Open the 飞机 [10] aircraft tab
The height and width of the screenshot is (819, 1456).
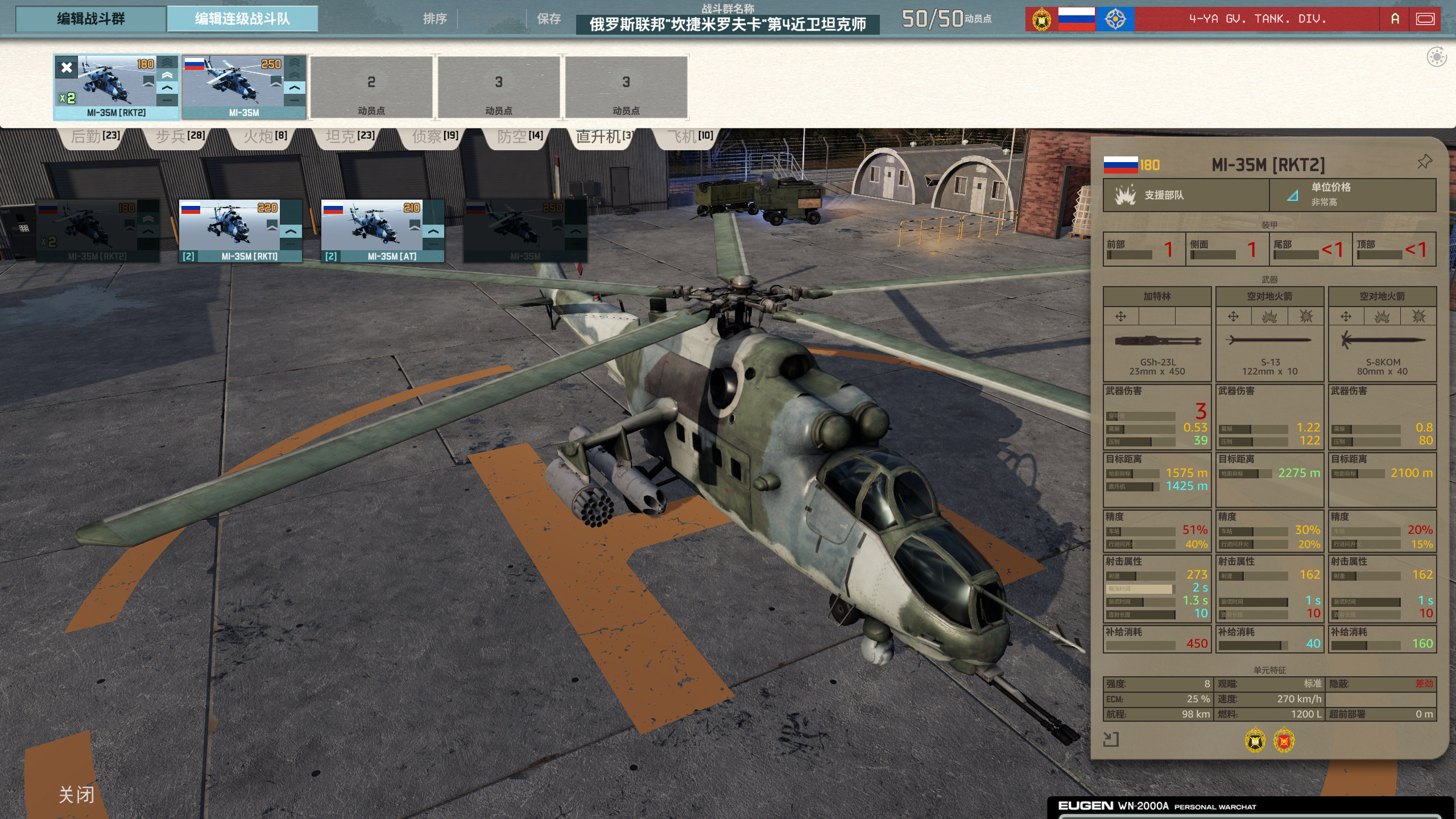click(690, 136)
